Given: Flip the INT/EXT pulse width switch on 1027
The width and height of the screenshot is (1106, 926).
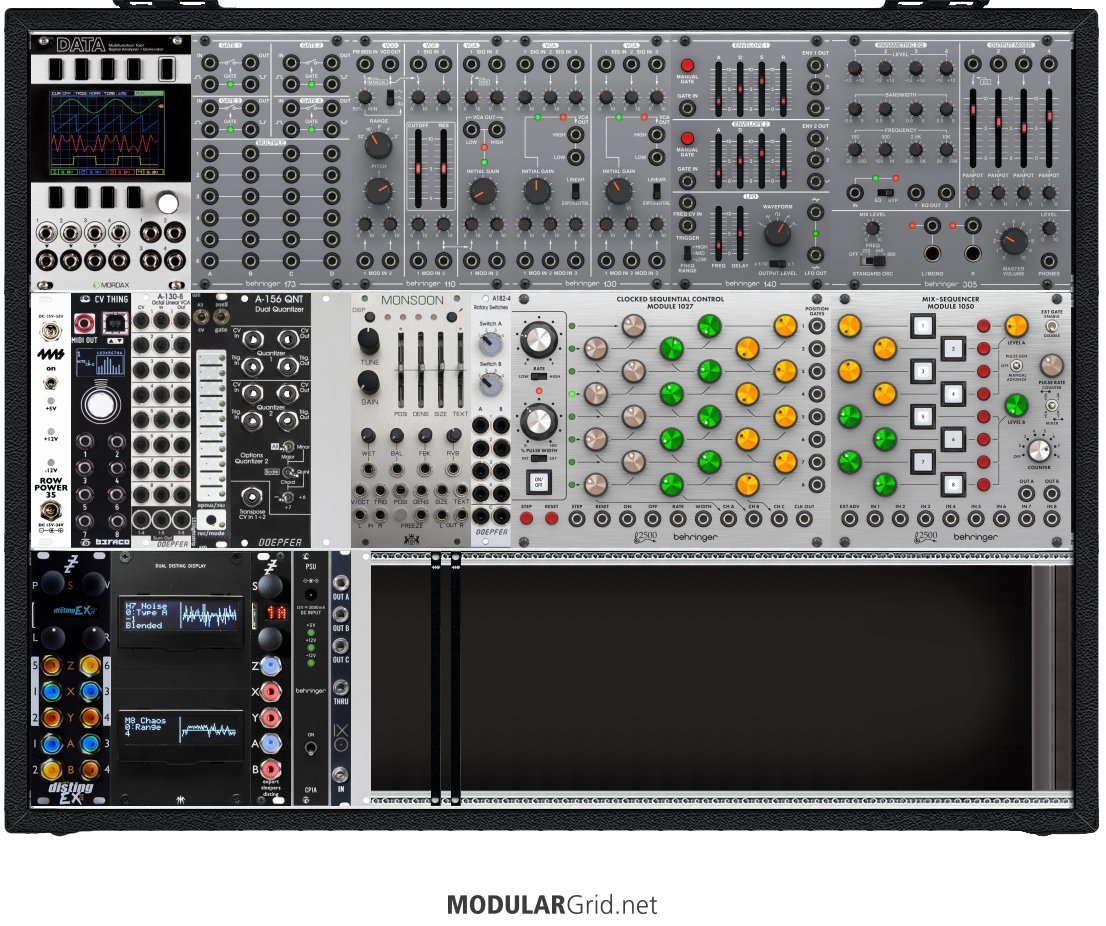Looking at the screenshot, I should click(539, 458).
